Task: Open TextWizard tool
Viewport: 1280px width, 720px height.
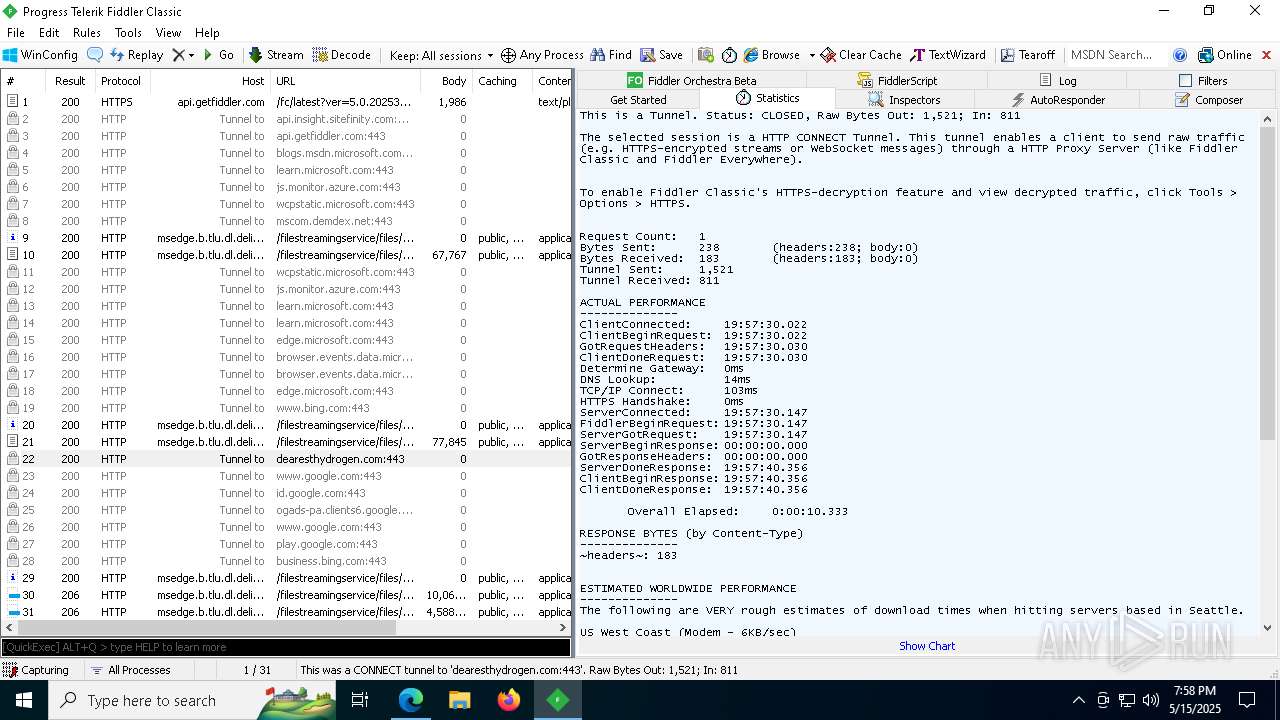Action: [947, 55]
